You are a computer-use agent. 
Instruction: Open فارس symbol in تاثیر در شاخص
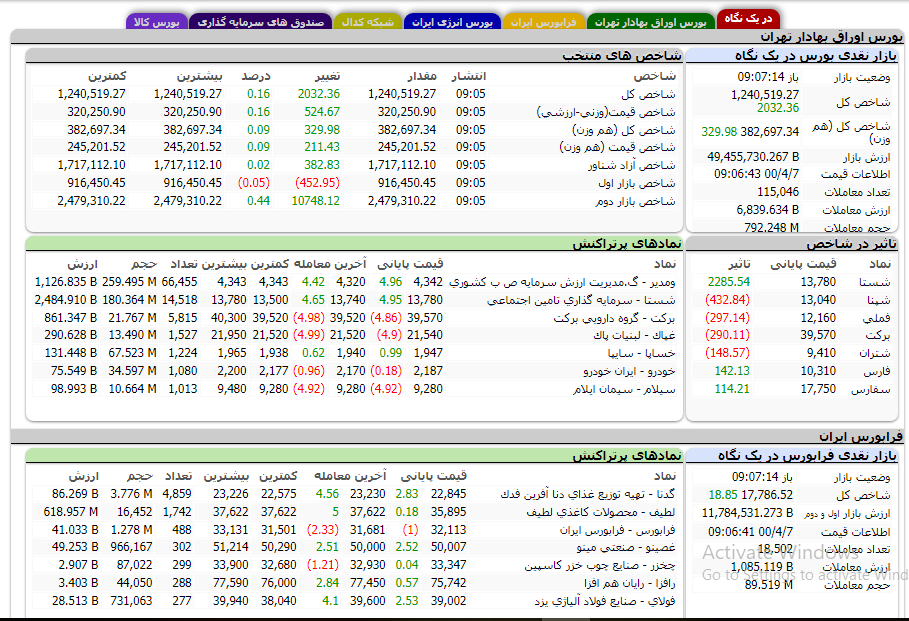(877, 371)
